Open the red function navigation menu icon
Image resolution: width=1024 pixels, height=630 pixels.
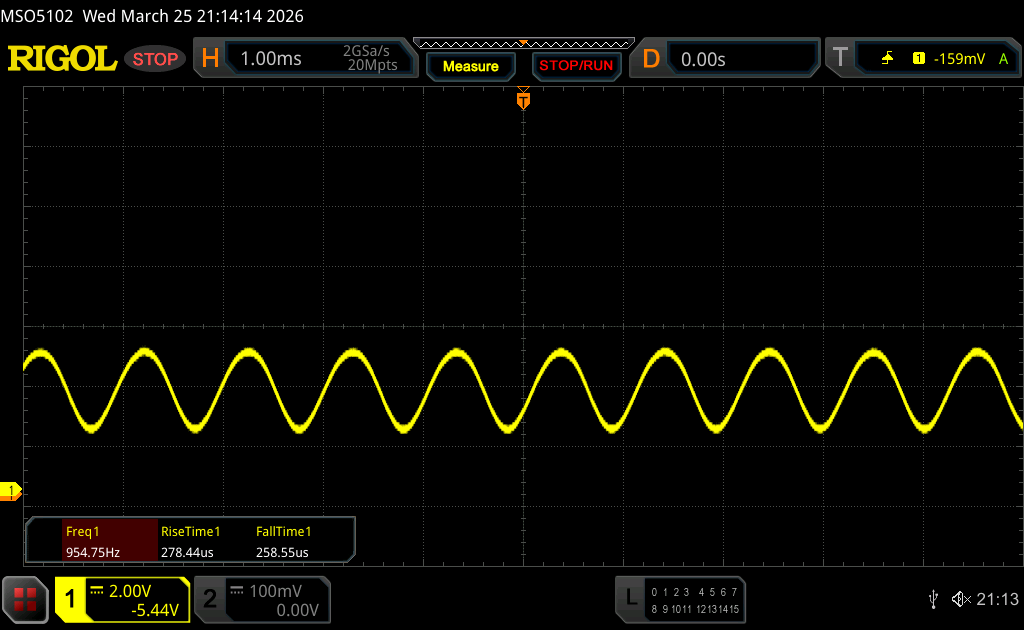25,599
